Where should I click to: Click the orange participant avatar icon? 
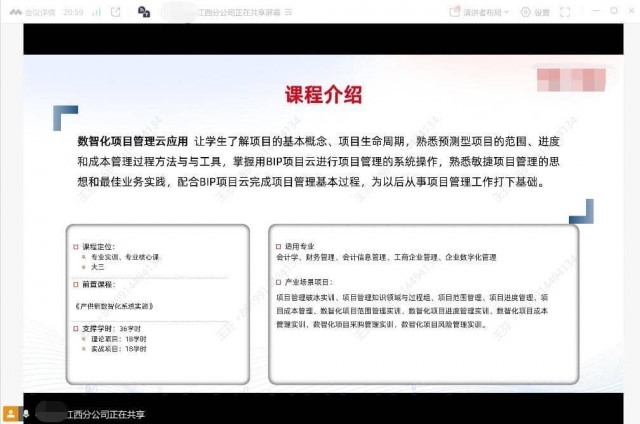tap(11, 412)
